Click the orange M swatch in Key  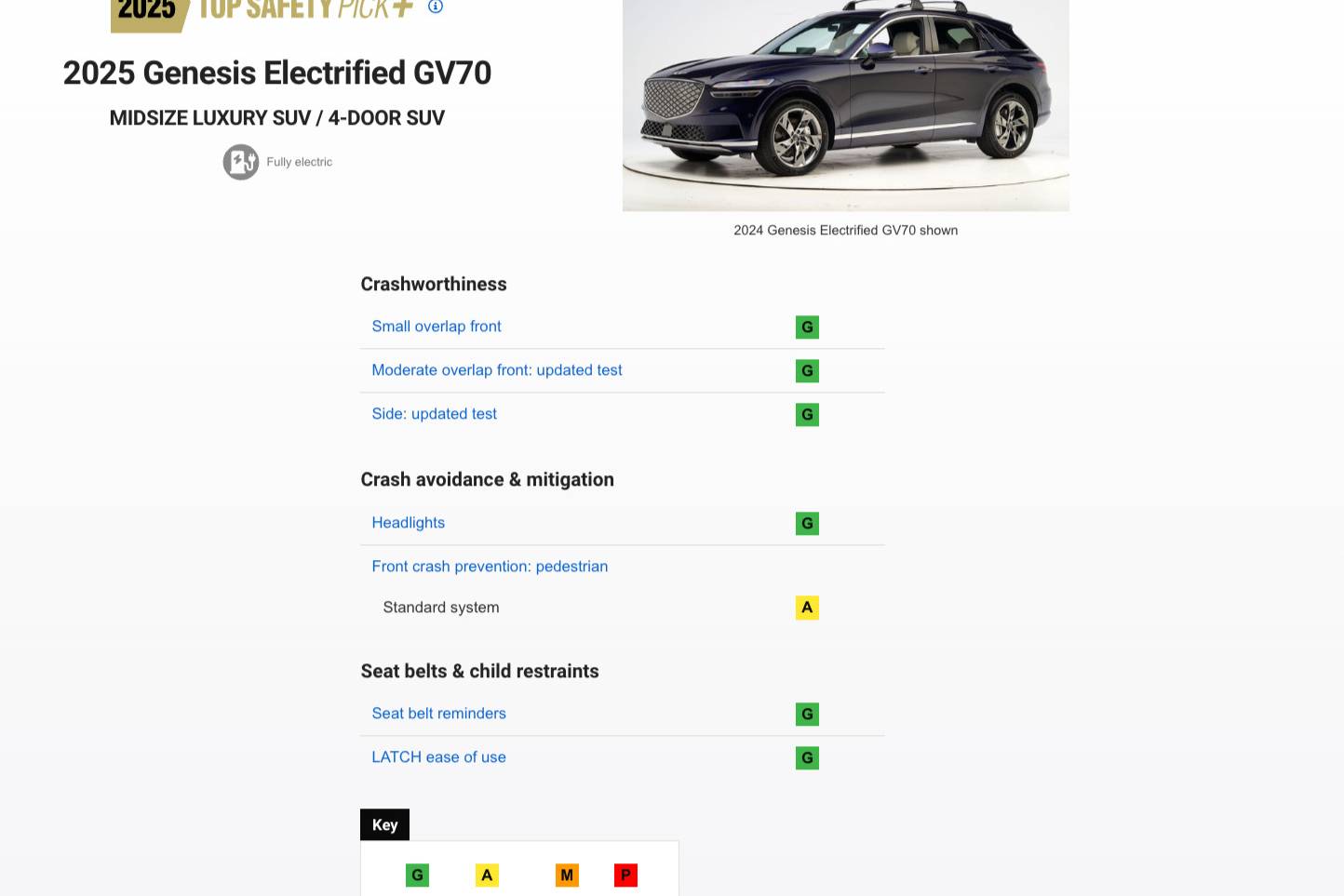click(567, 876)
